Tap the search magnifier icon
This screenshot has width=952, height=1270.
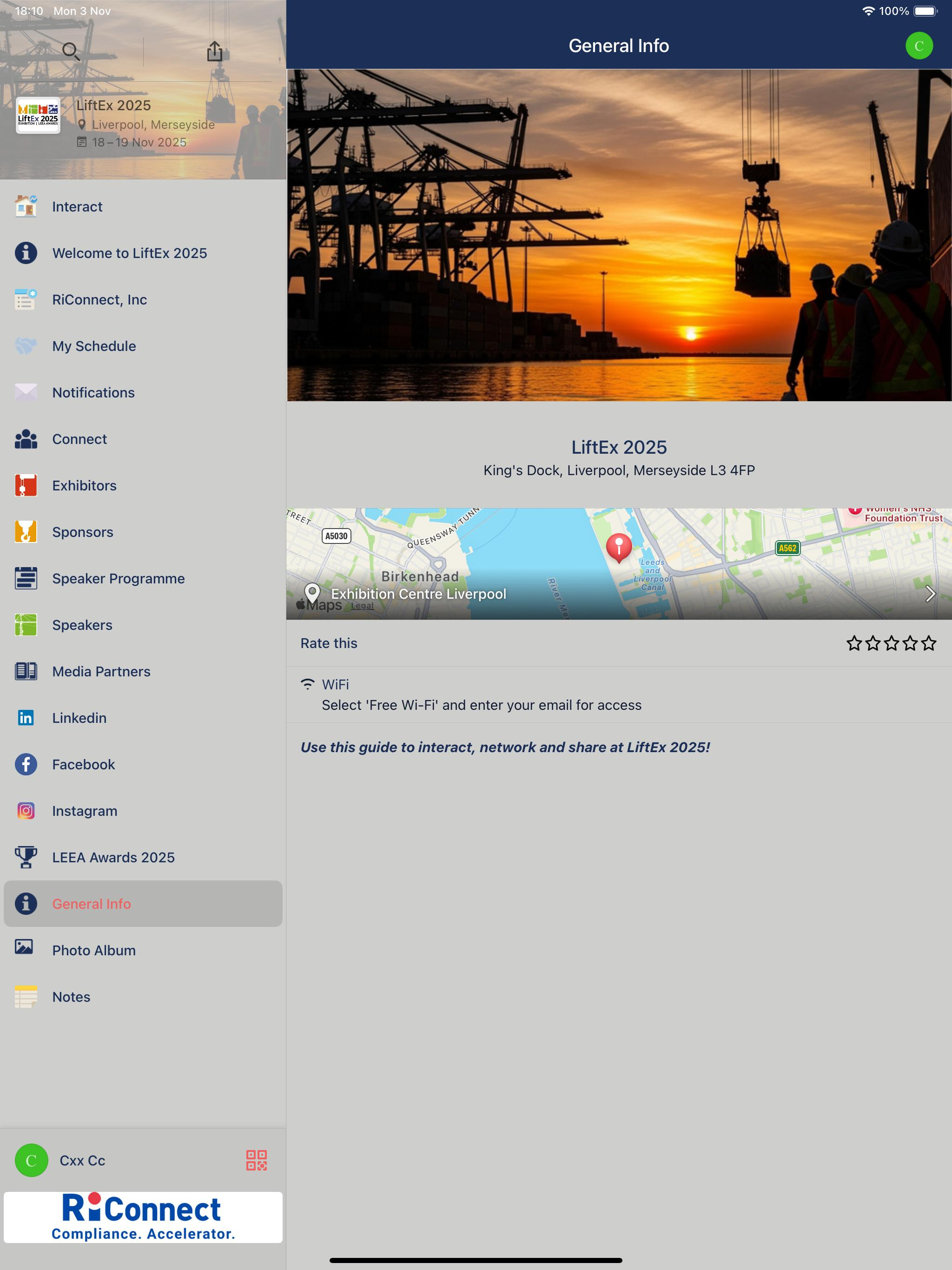pos(71,52)
